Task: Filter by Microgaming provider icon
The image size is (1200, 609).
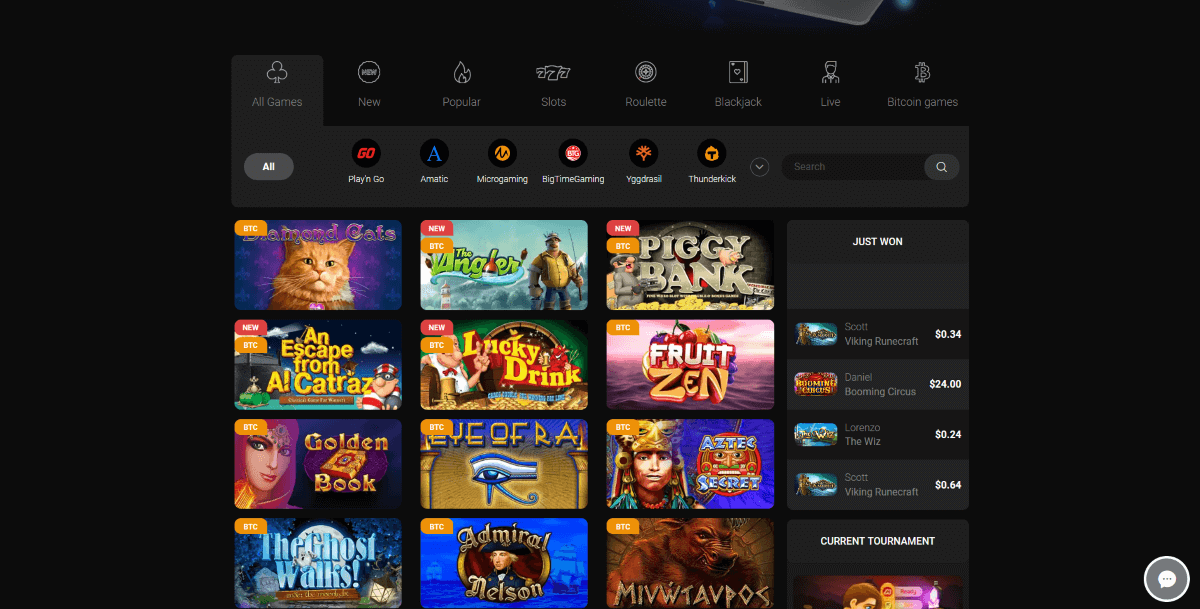Action: pyautogui.click(x=502, y=153)
